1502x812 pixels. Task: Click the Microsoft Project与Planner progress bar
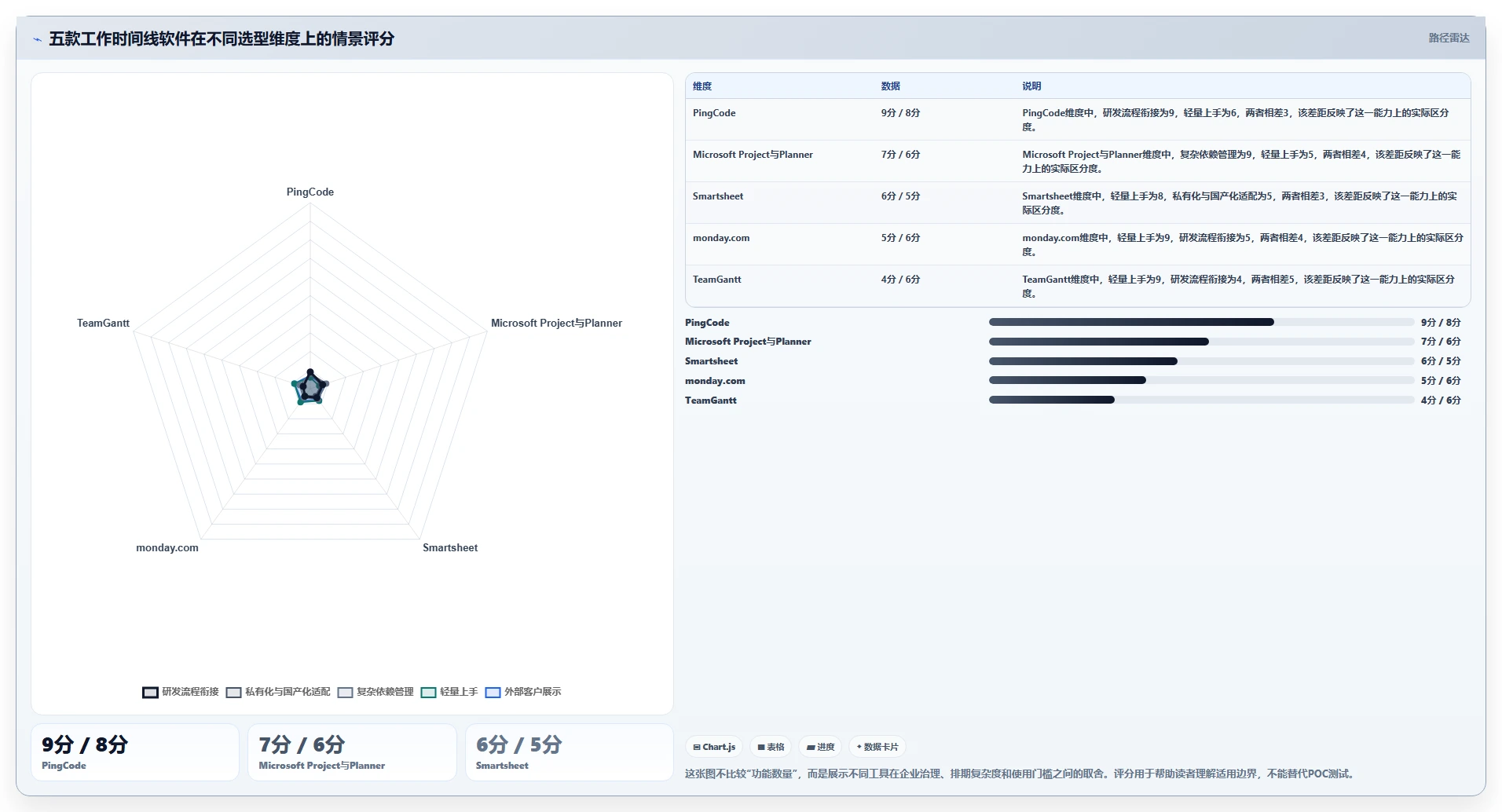1201,342
